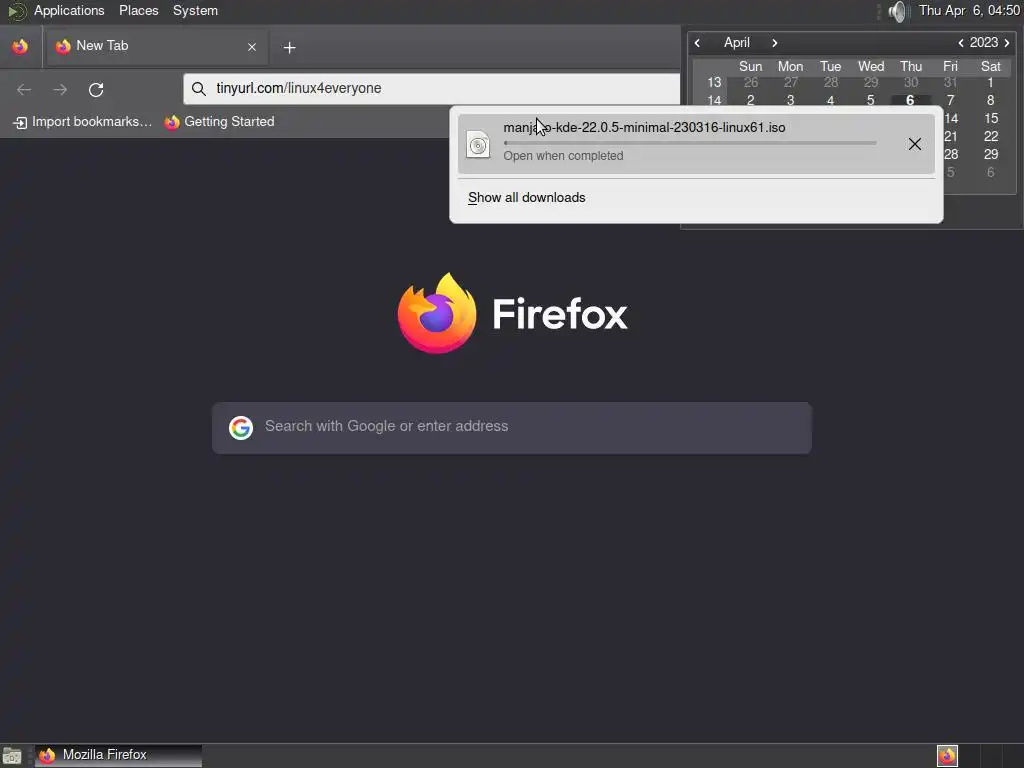1024x768 pixels.
Task: Click the Google logo in search box
Action: (241, 428)
